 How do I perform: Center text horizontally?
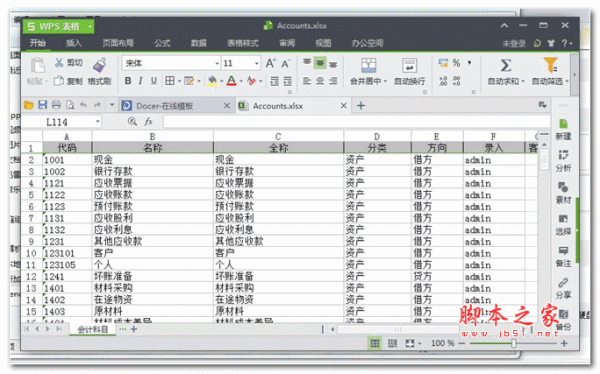point(320,81)
